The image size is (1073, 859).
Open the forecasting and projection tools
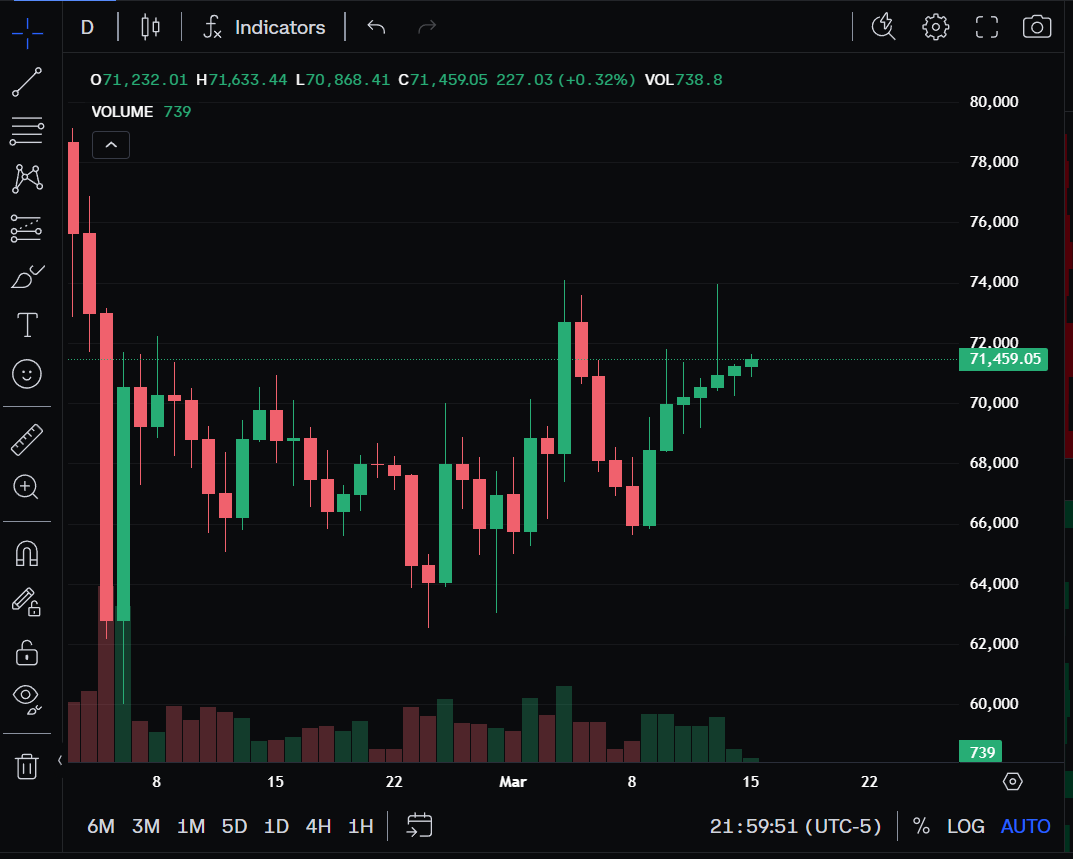pyautogui.click(x=26, y=229)
